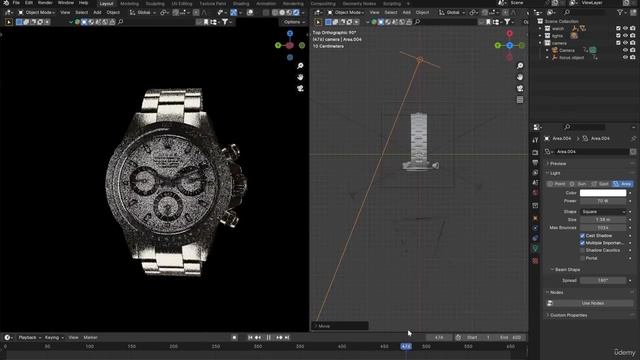Open the Render menu
640x360 pixels.
coord(45,3)
